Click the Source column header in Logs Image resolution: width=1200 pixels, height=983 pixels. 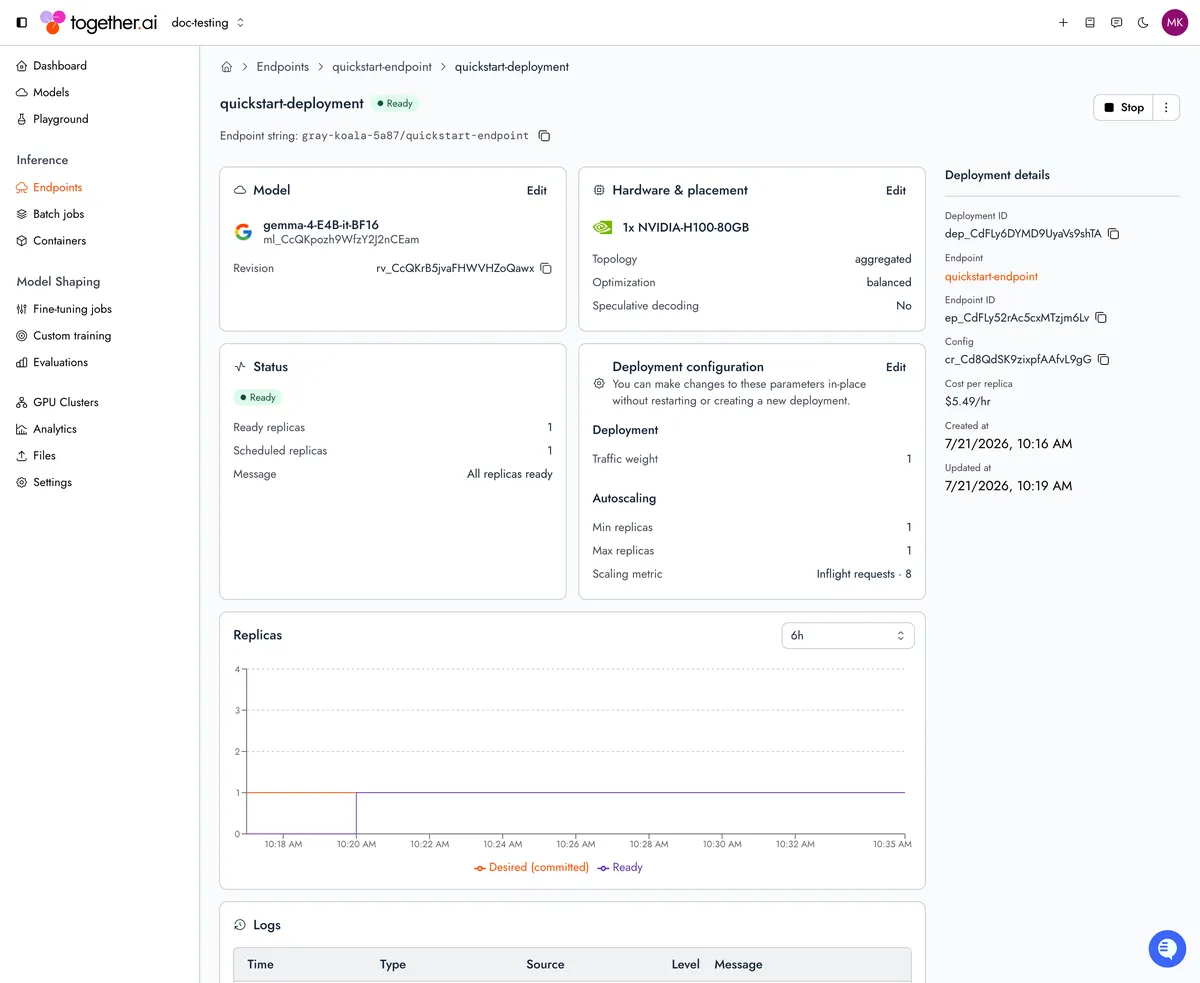(x=545, y=965)
